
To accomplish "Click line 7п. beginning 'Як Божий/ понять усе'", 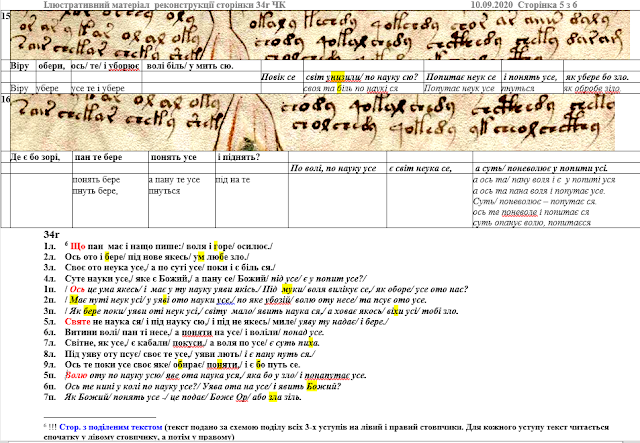I will 183,397.
